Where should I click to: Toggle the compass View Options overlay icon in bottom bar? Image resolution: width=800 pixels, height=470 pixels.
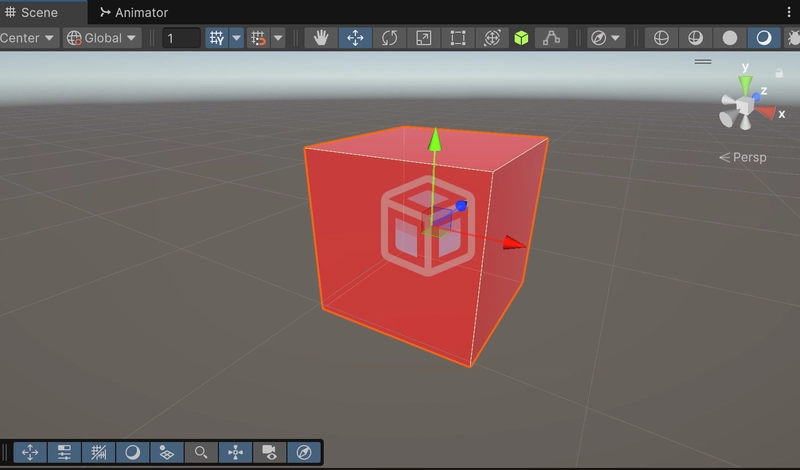pyautogui.click(x=304, y=452)
